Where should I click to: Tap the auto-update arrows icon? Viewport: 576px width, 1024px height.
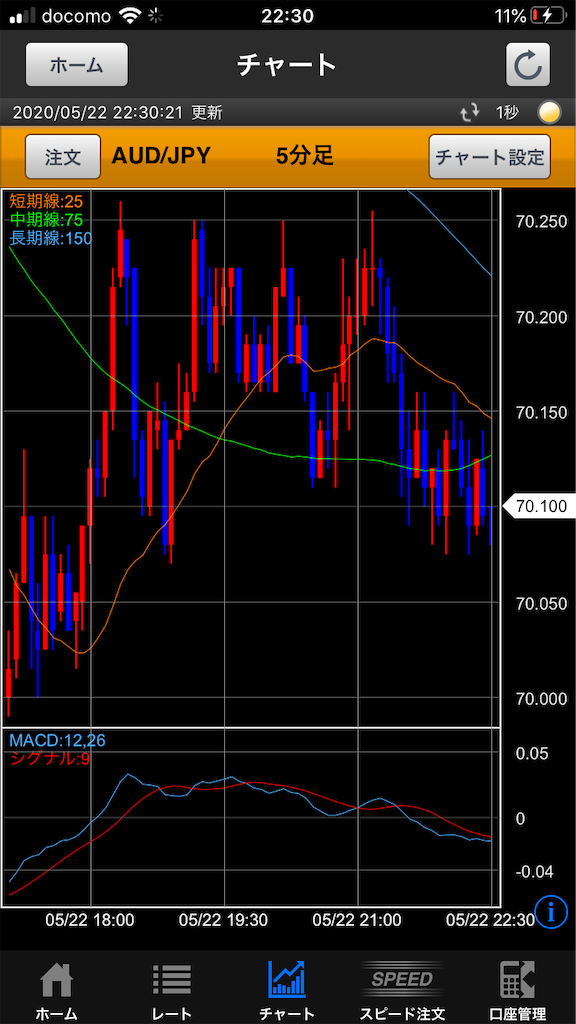click(x=470, y=113)
